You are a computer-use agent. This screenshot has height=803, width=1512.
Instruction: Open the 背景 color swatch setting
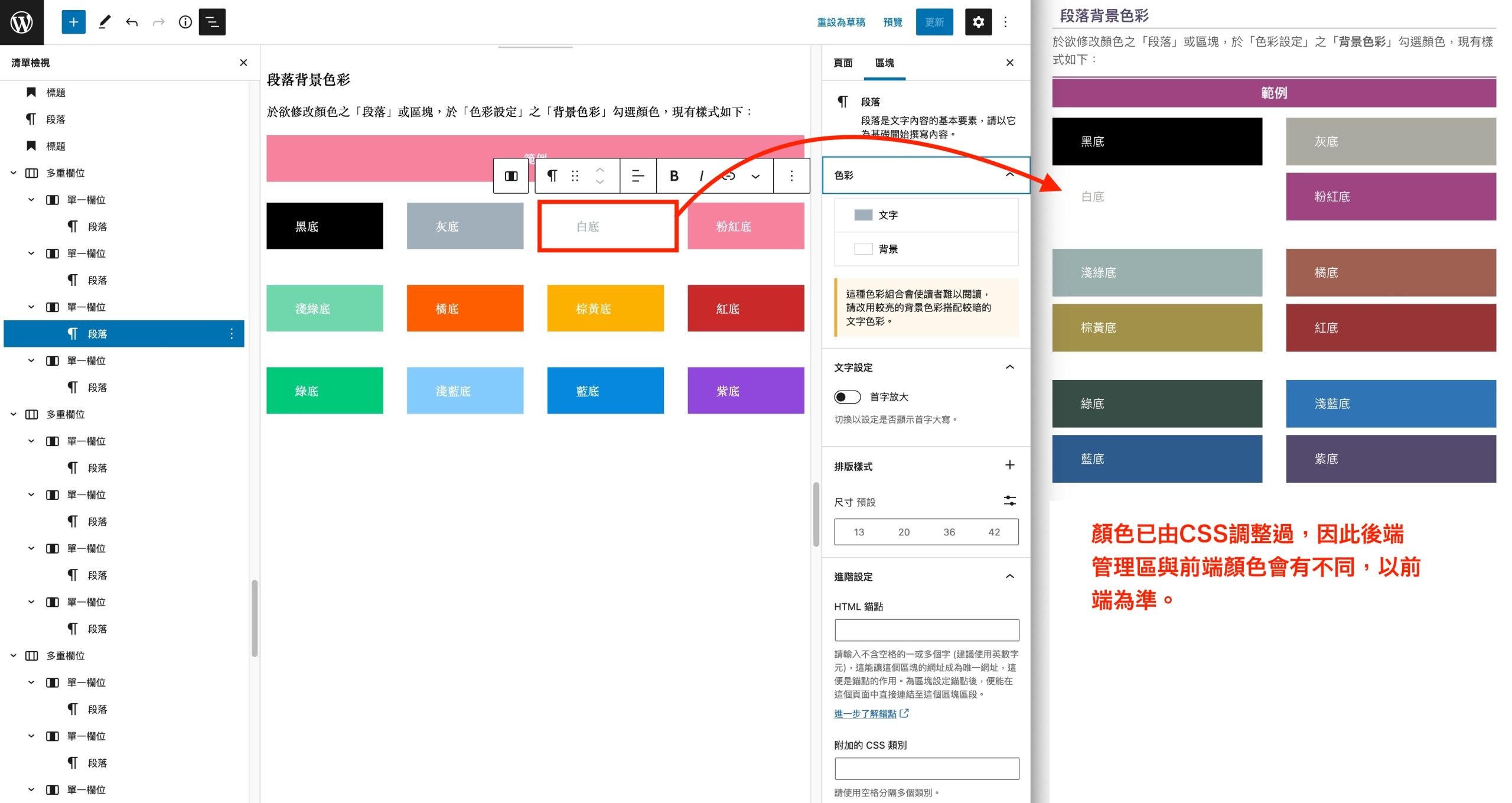coord(926,249)
